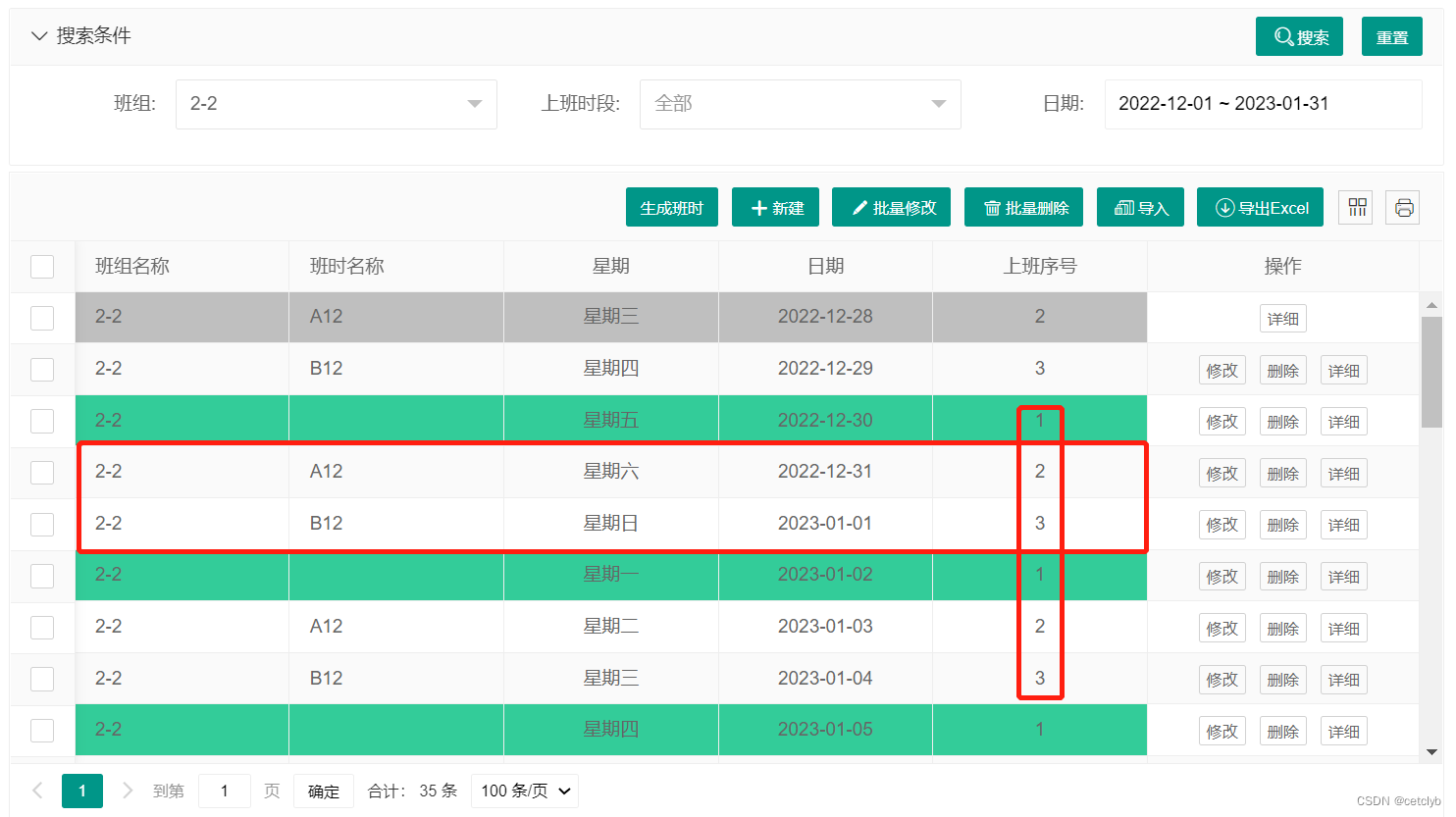The width and height of the screenshot is (1456, 817).
Task: Click the 批量删除 button
Action: [1023, 207]
